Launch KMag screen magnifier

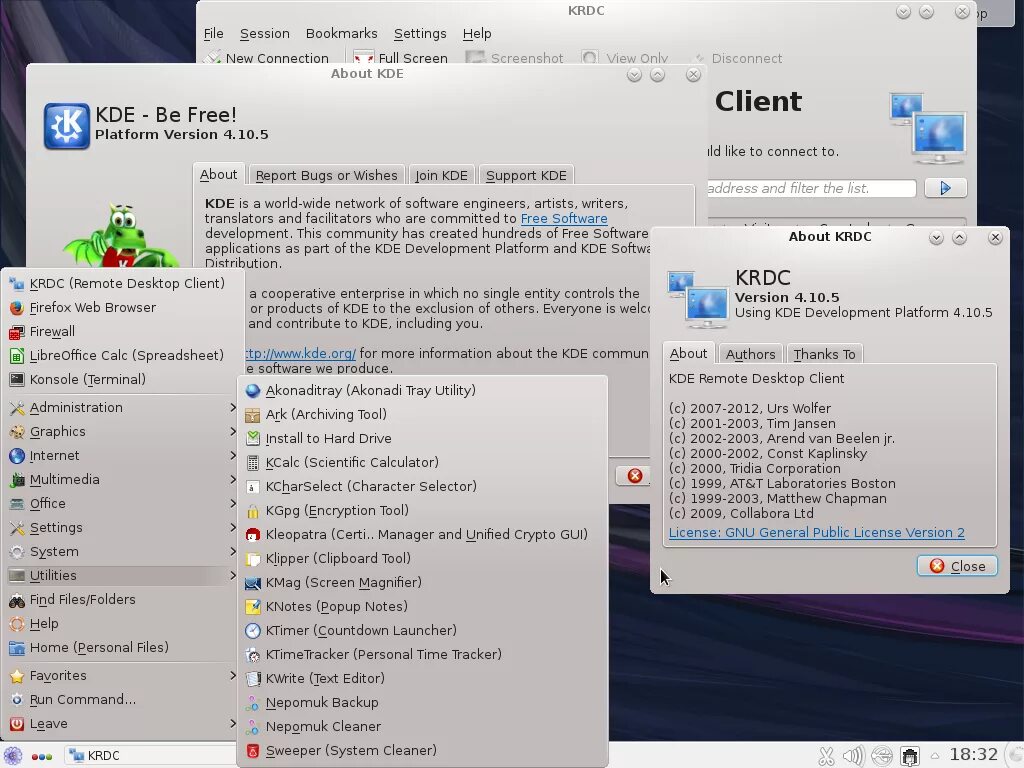point(423,583)
